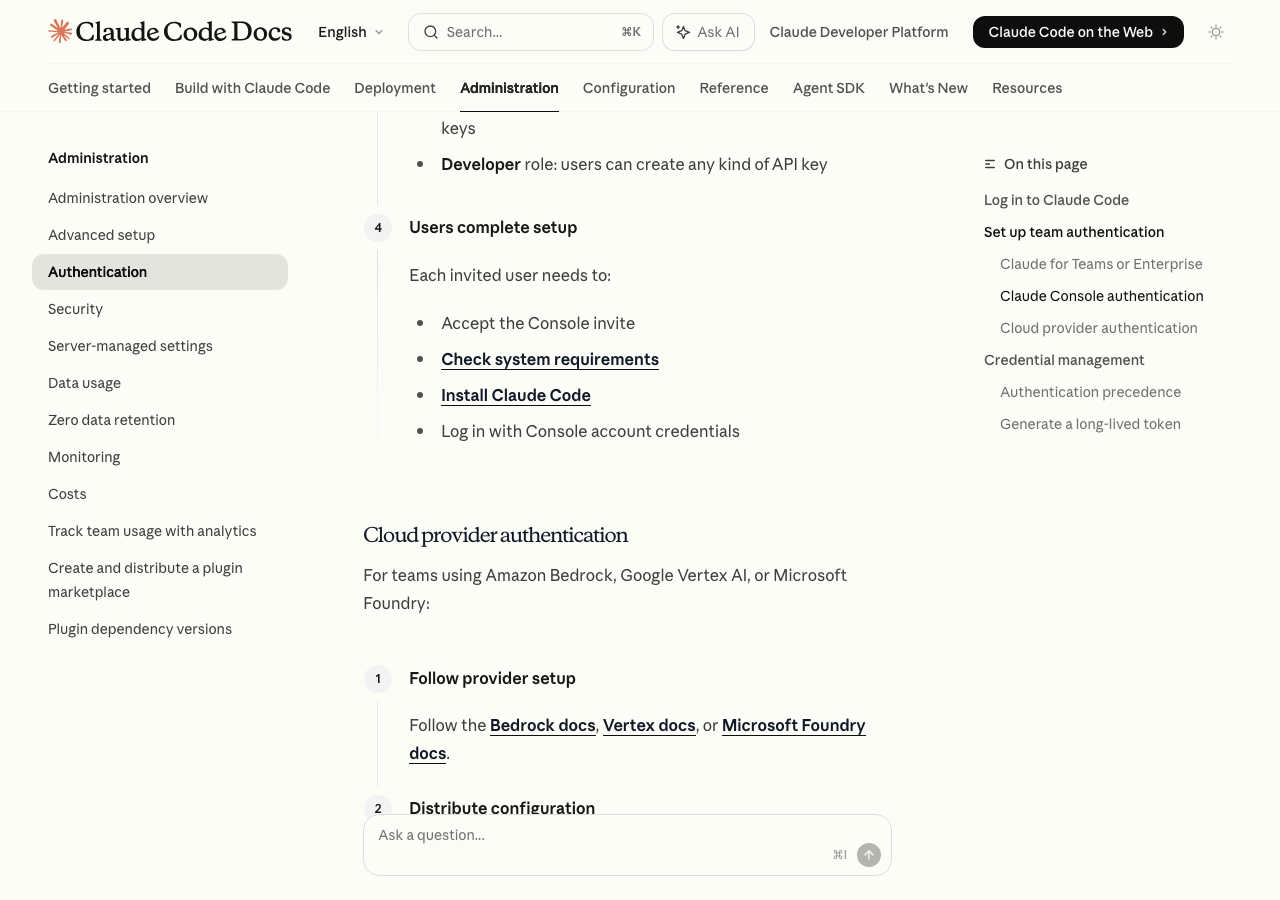
Task: Jump to Generate a long-lived token
Action: tap(1090, 424)
